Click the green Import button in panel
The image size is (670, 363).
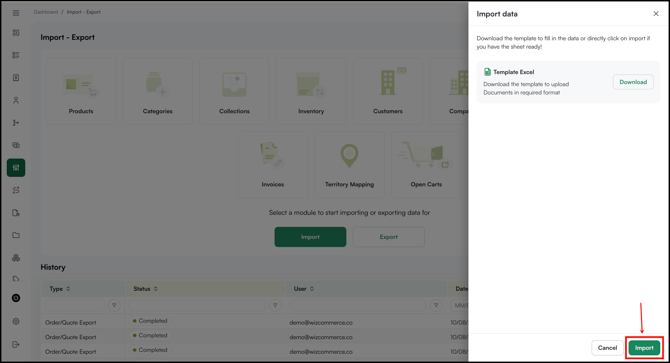[x=644, y=348]
